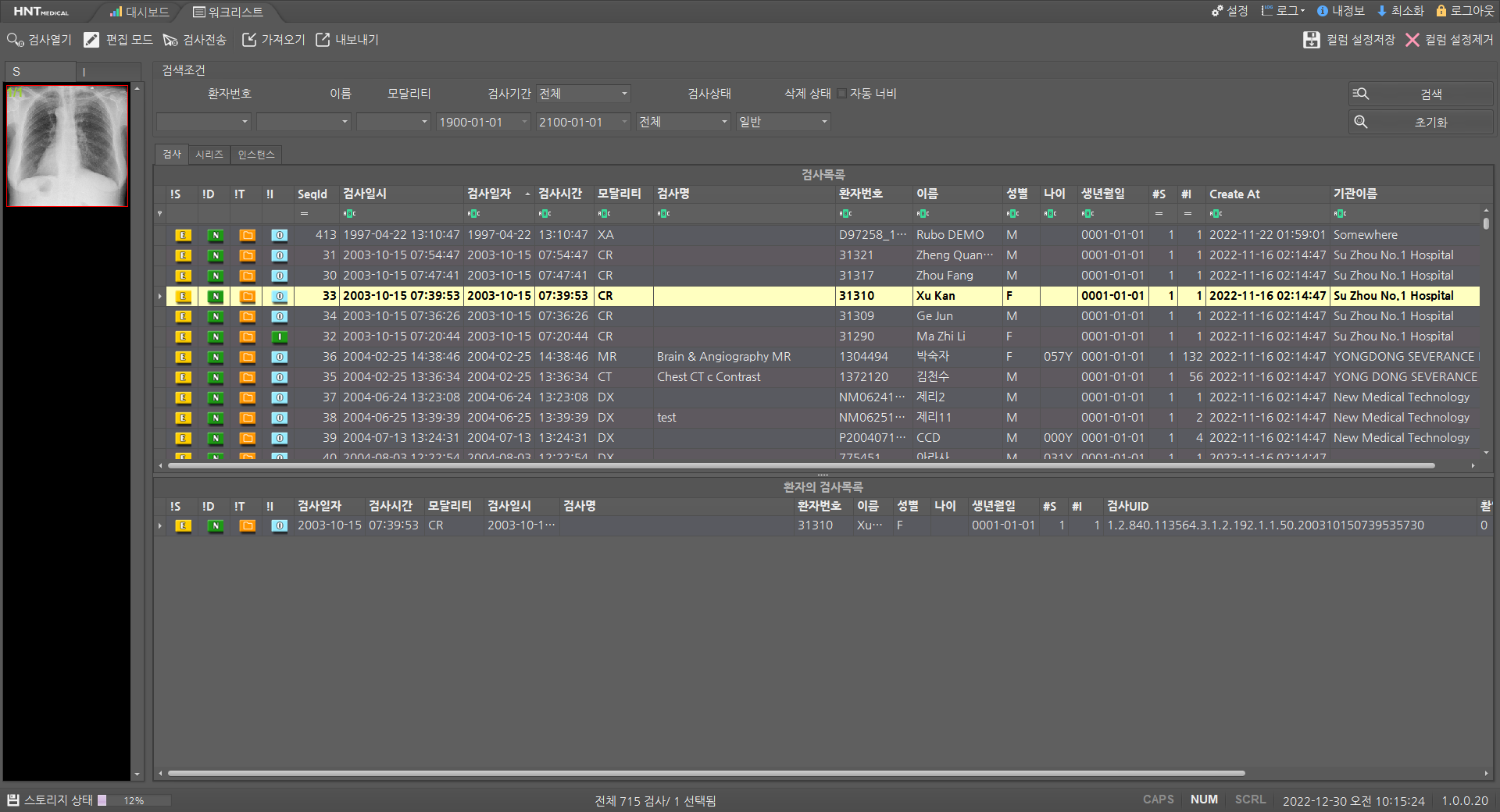Image resolution: width=1500 pixels, height=812 pixels.
Task: Minimize app via 최소화 arrow
Action: pyautogui.click(x=1401, y=11)
